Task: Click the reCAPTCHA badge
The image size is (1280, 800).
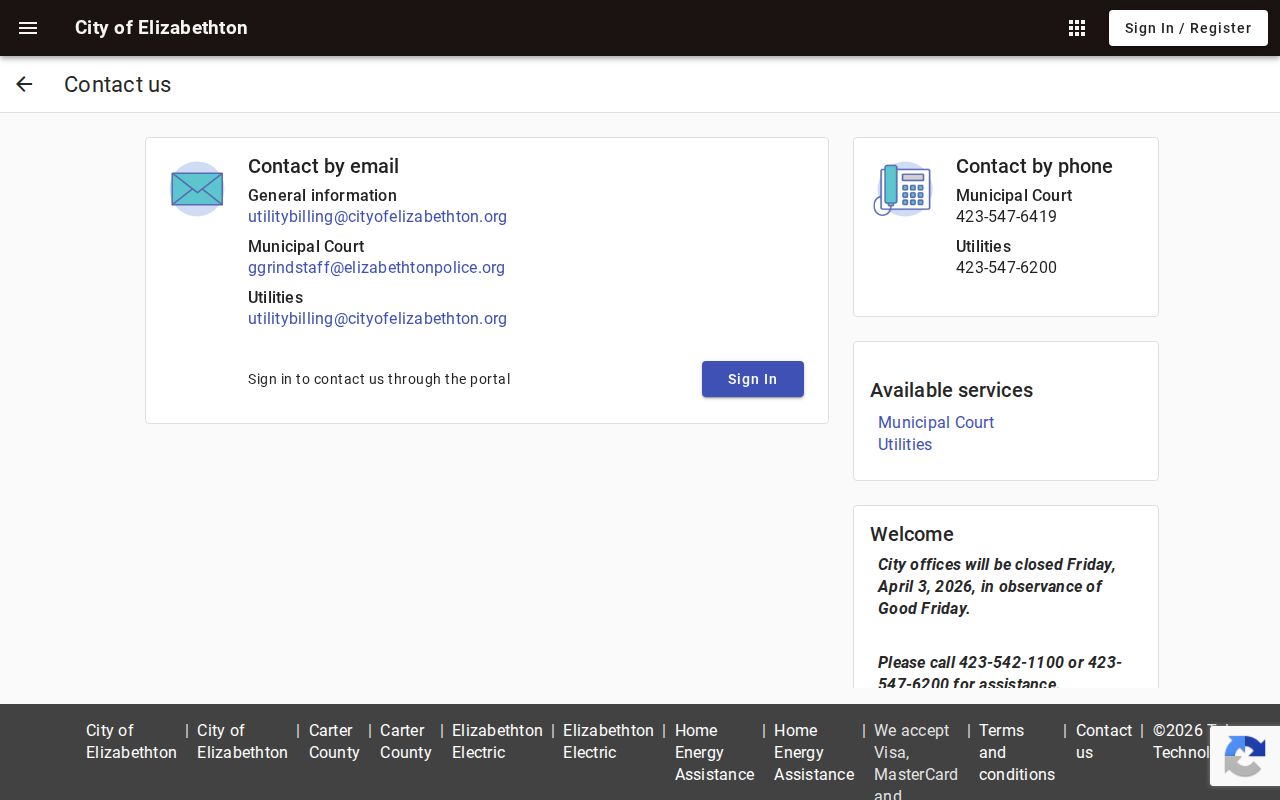Action: coord(1245,756)
